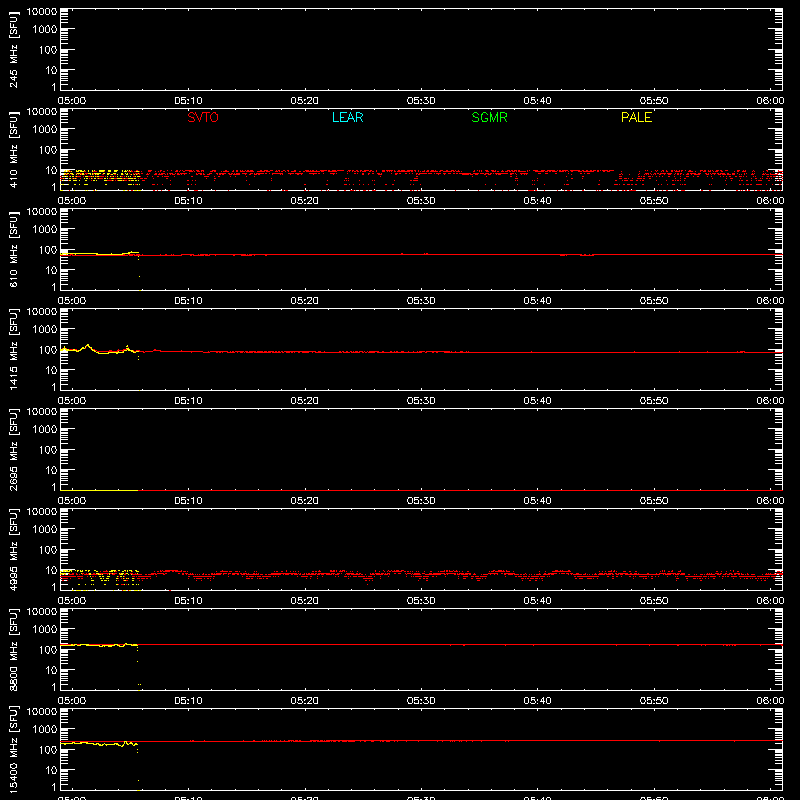Click 05:10 time label below 245 MHz panel

pos(188,101)
